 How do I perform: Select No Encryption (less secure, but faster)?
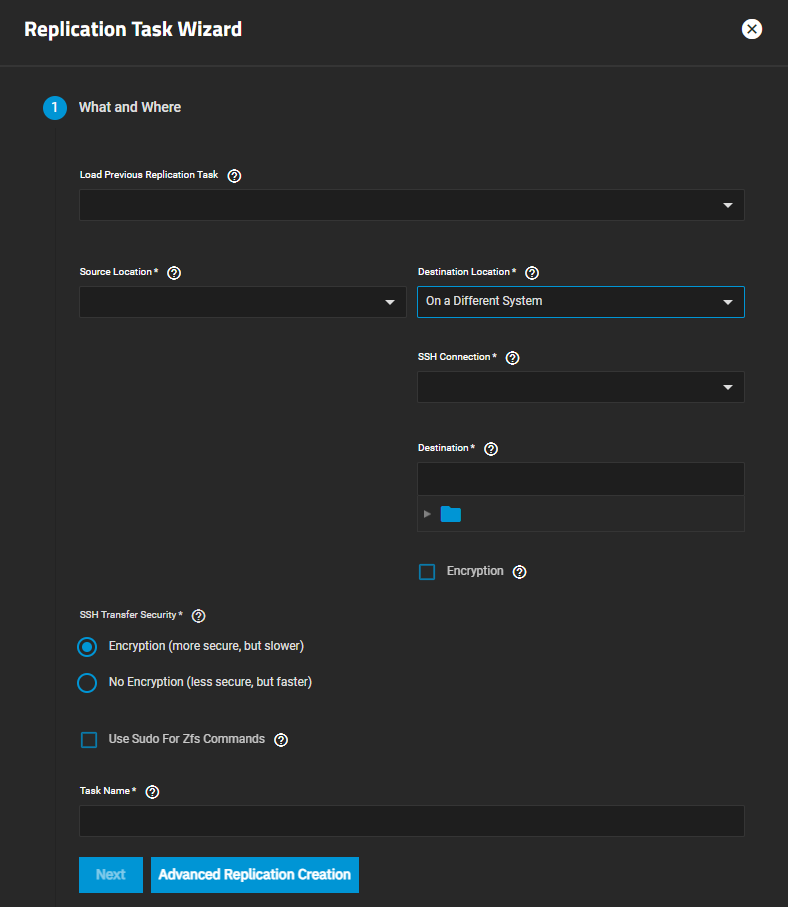pos(88,683)
